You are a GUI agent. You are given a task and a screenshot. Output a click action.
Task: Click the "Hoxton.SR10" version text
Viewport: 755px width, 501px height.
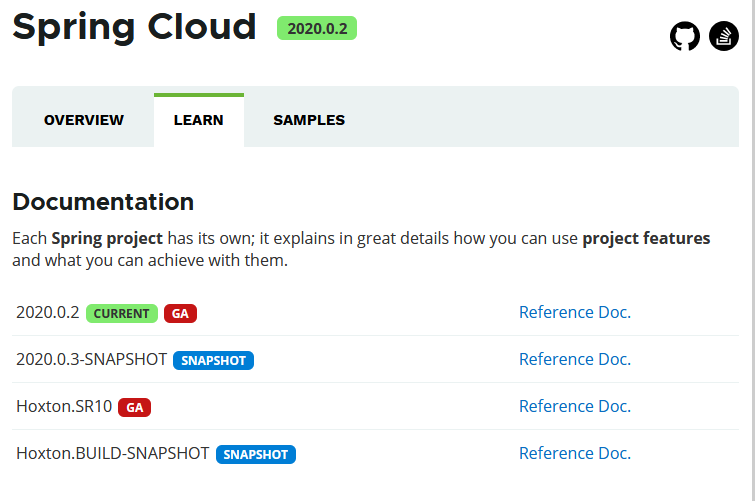tap(64, 407)
